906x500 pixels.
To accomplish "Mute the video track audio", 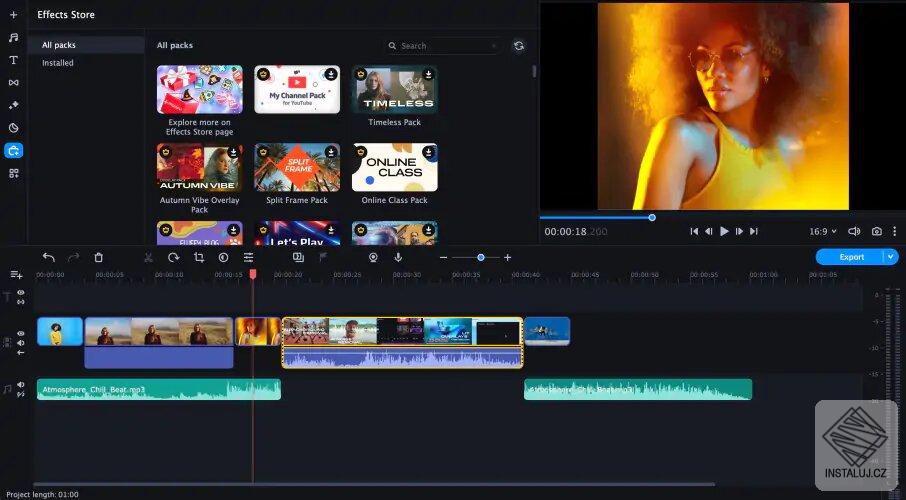I will (x=21, y=343).
